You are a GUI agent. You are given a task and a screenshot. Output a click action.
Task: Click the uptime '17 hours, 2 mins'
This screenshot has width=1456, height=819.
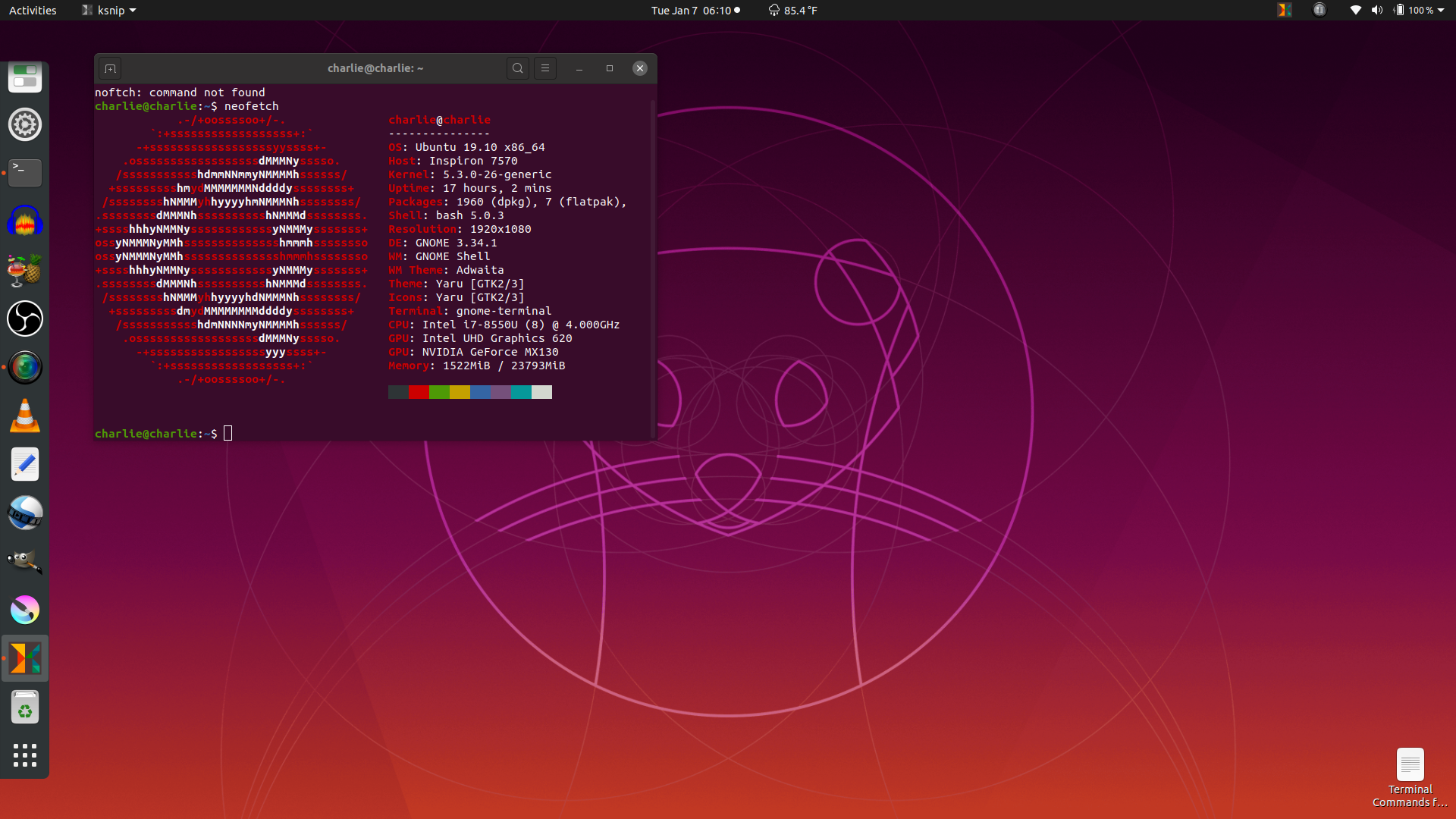coord(497,188)
